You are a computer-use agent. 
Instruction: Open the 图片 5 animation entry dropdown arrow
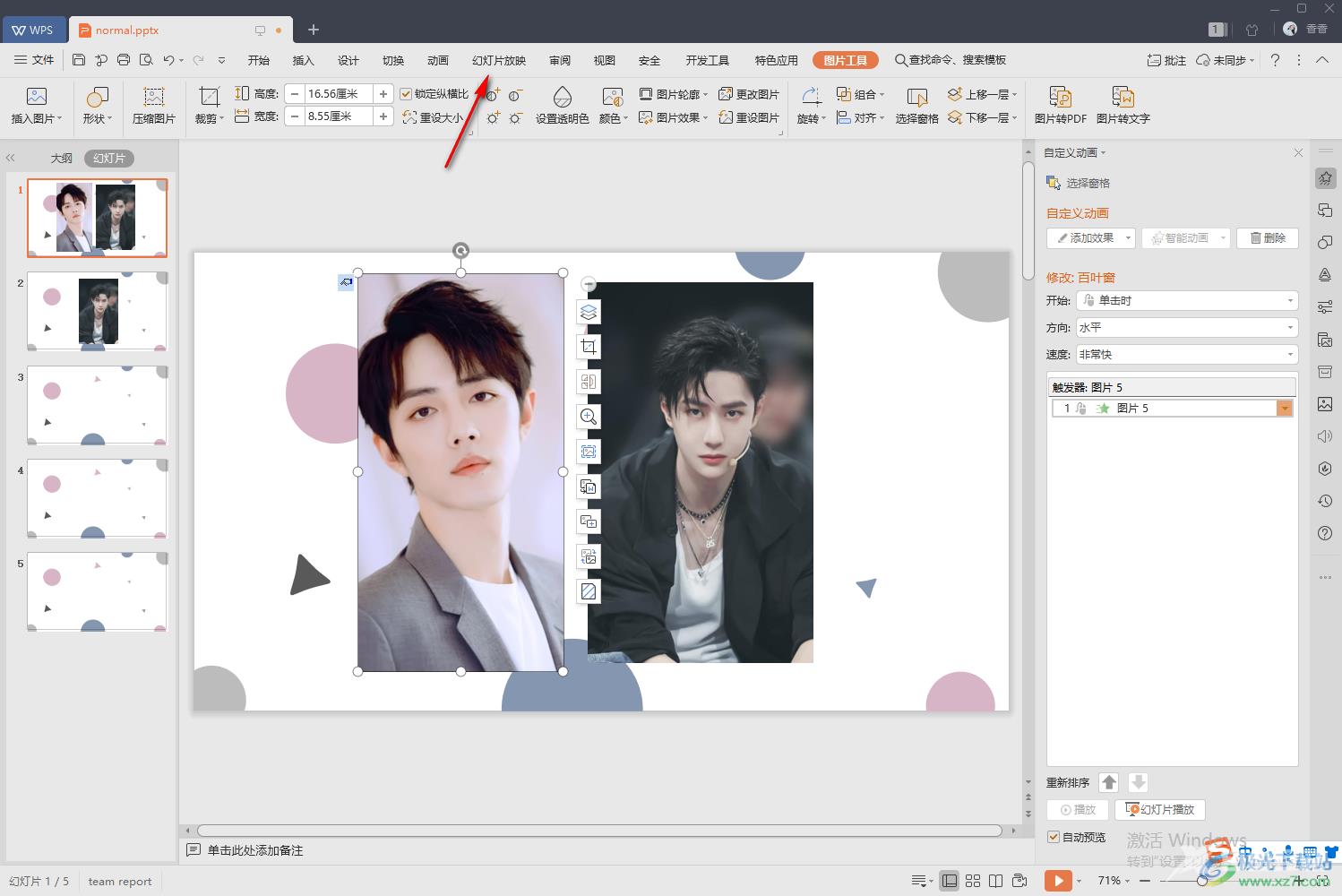[1285, 409]
